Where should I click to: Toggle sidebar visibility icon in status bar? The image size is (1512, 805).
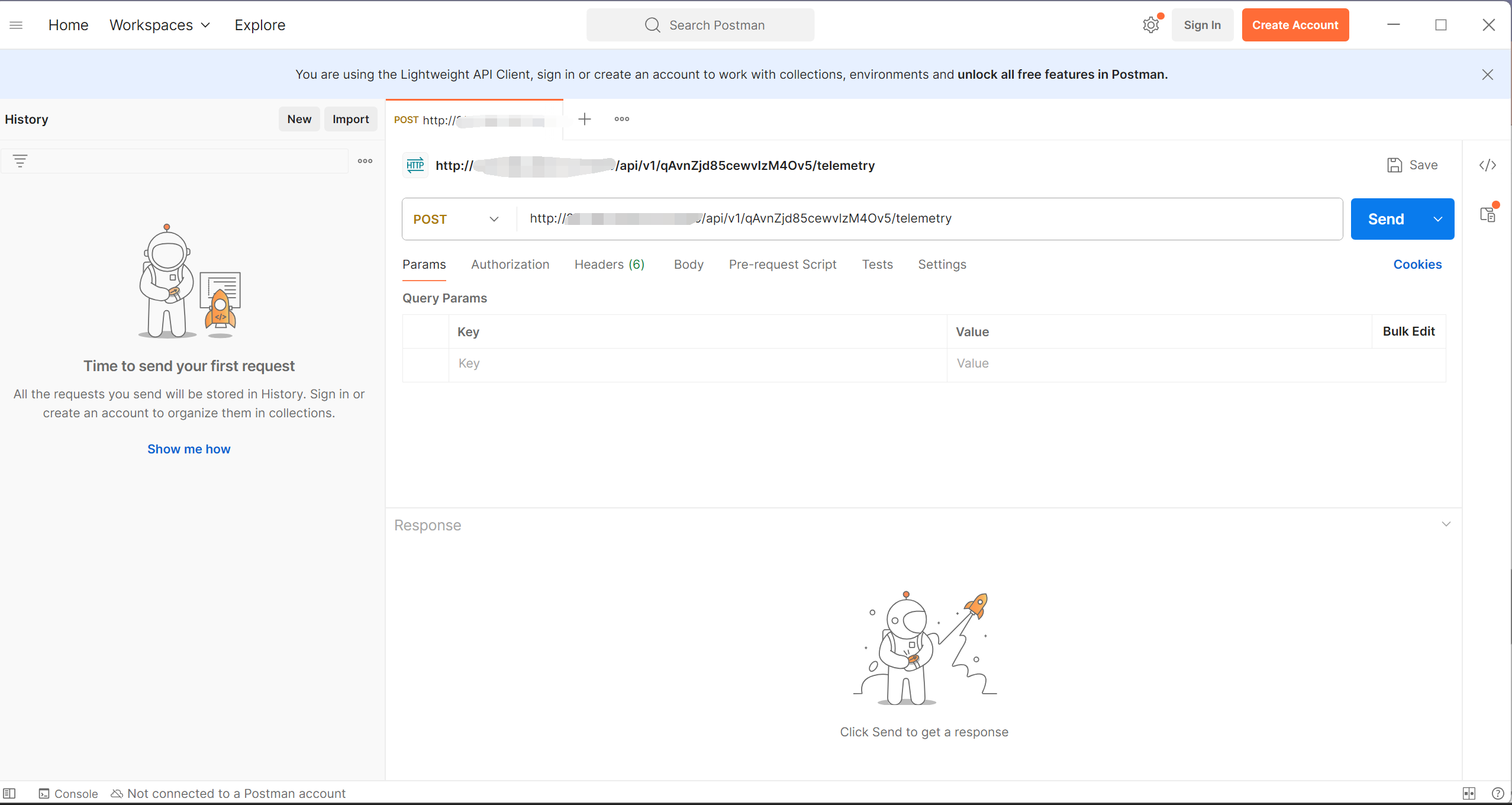(9, 793)
